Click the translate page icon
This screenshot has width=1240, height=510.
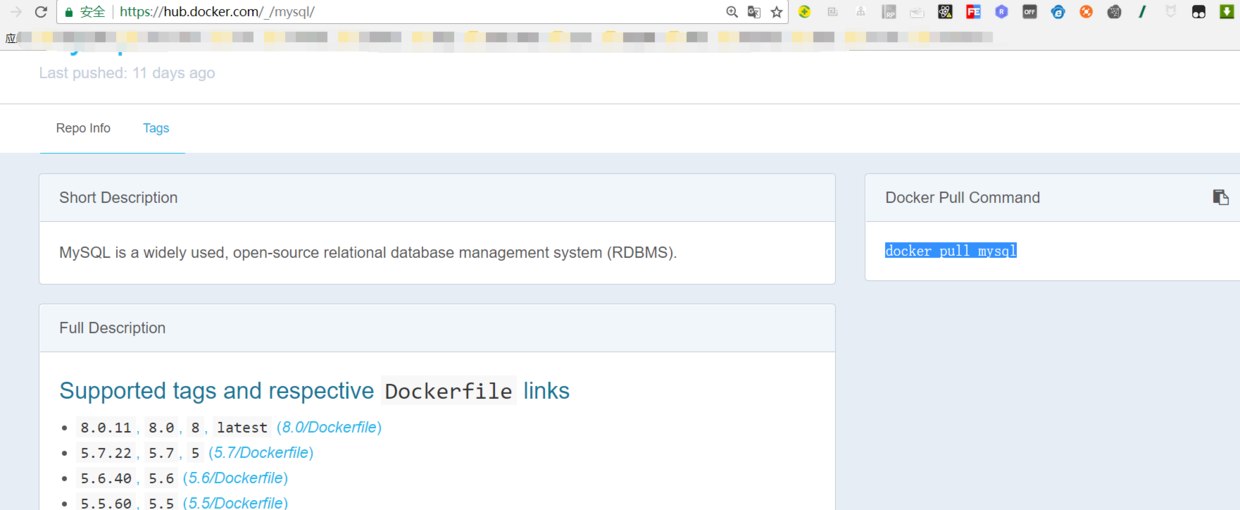point(754,12)
